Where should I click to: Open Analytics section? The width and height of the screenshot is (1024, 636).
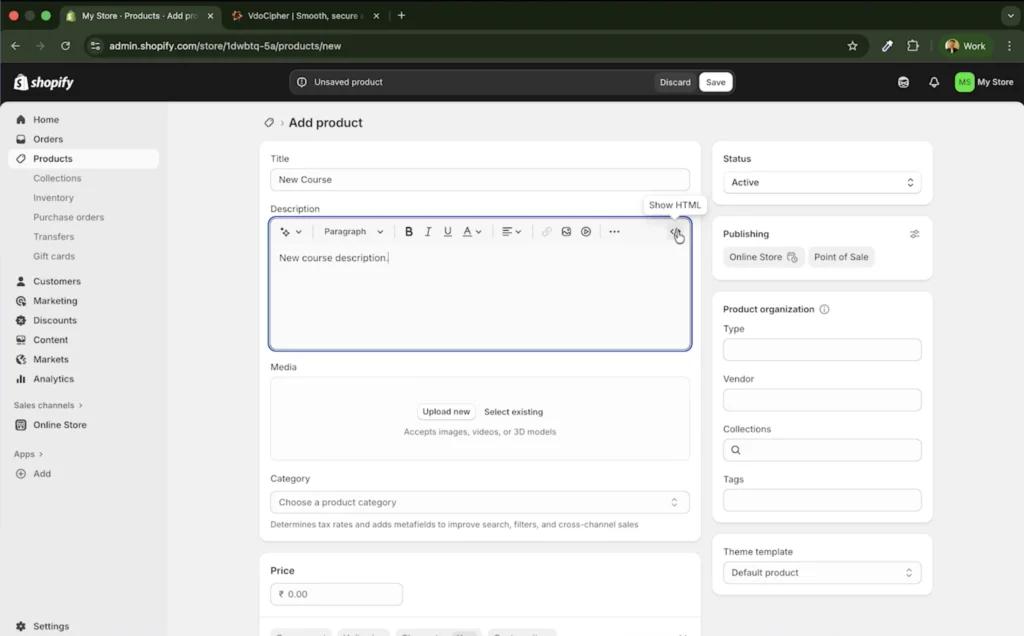[84, 379]
